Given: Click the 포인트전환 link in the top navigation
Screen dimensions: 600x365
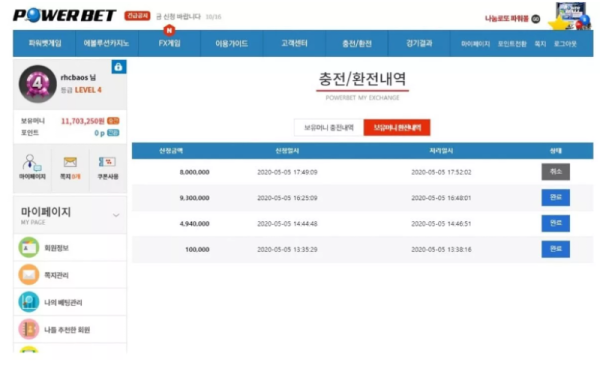Looking at the screenshot, I should click(x=512, y=44).
